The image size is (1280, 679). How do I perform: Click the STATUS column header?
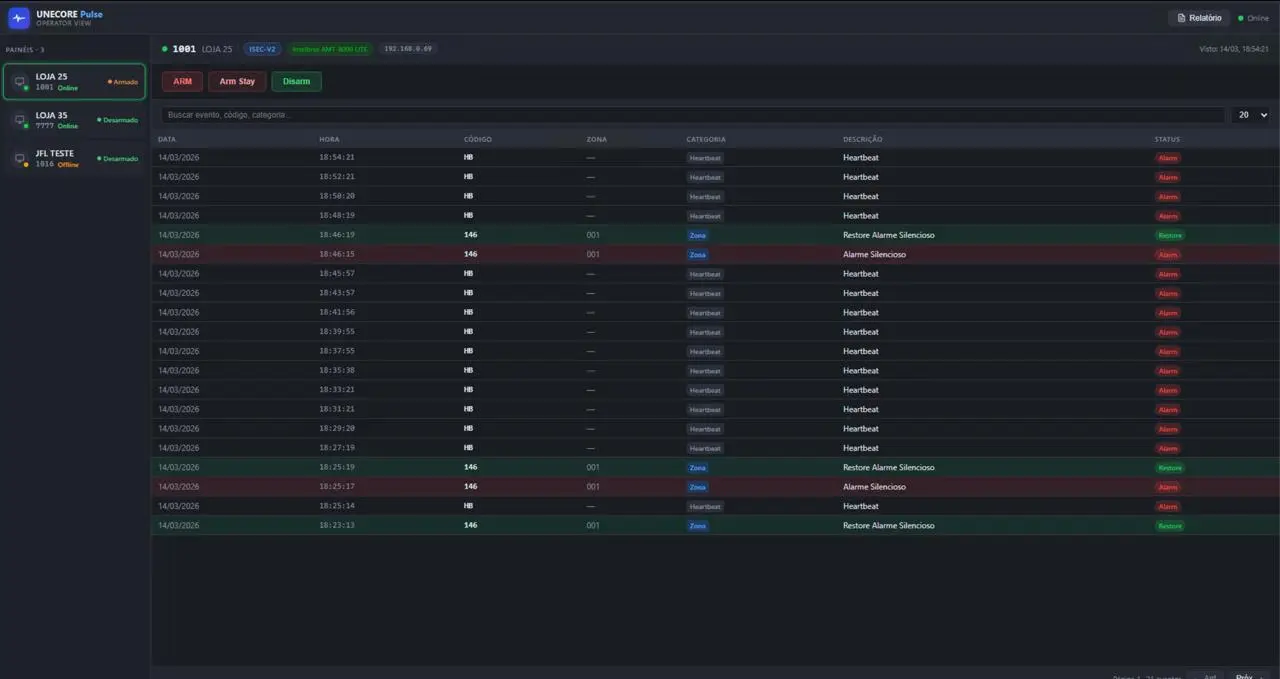tap(1167, 139)
